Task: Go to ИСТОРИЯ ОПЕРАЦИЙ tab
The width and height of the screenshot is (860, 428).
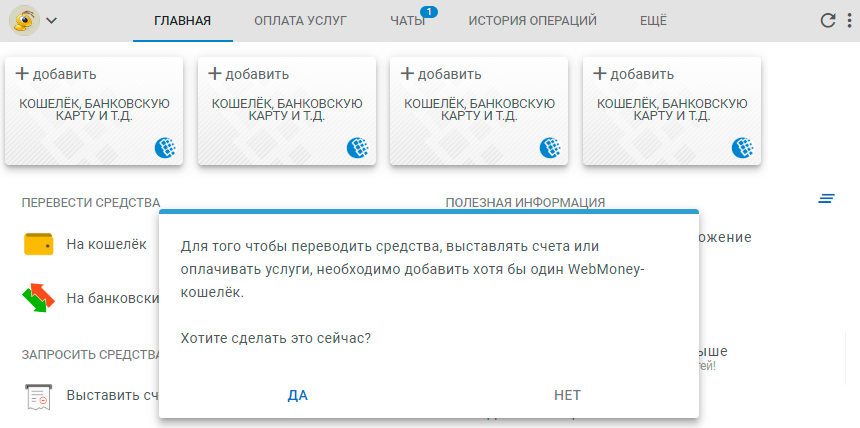Action: (532, 20)
